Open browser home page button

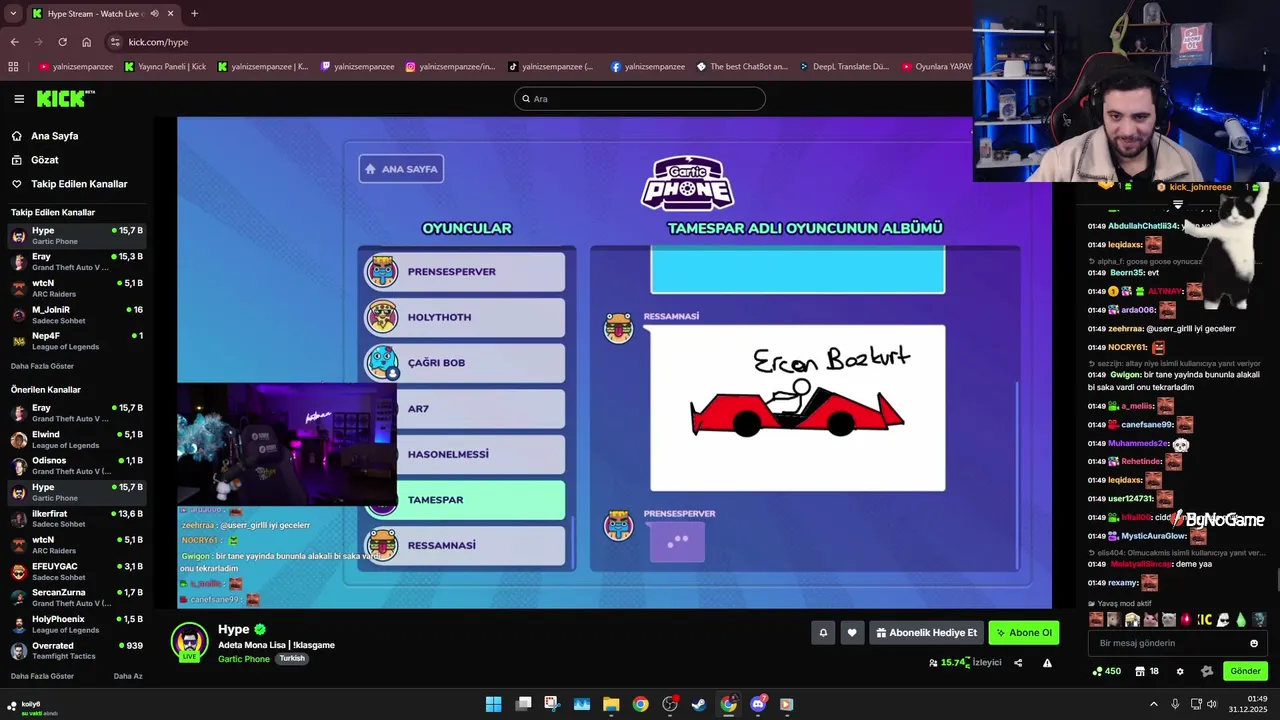click(86, 42)
